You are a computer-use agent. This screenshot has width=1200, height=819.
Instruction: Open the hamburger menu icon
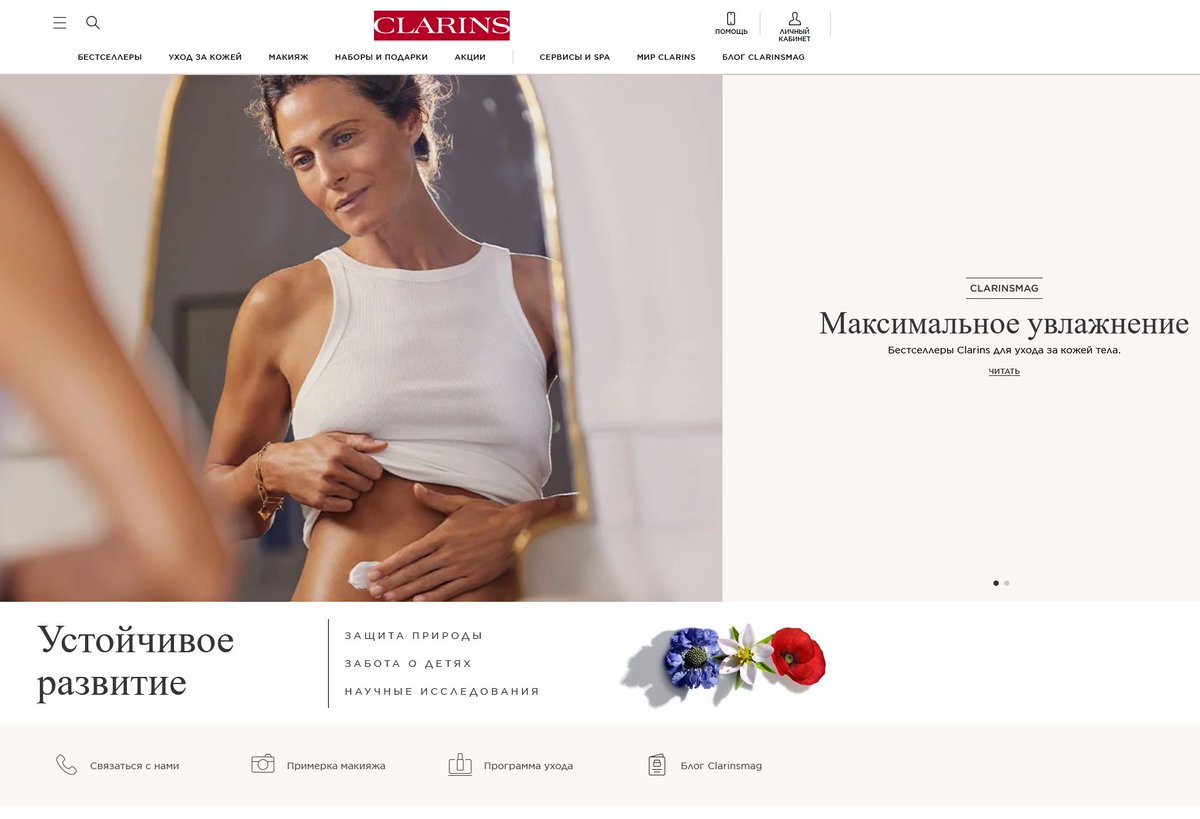60,22
